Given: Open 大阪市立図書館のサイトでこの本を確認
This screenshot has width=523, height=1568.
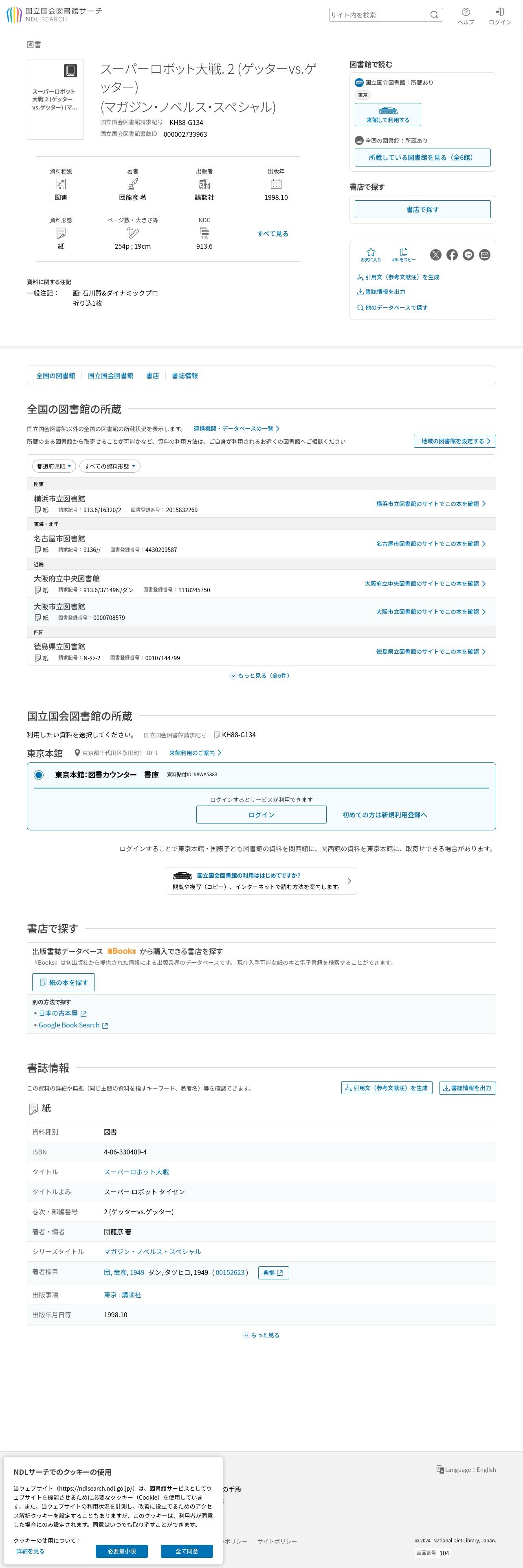Looking at the screenshot, I should click(x=431, y=612).
